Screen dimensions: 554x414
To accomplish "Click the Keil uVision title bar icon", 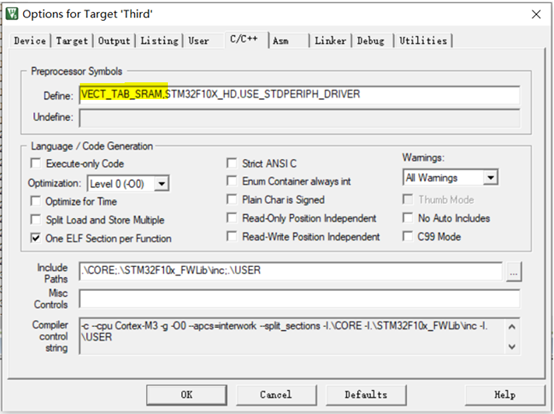I will point(12,14).
